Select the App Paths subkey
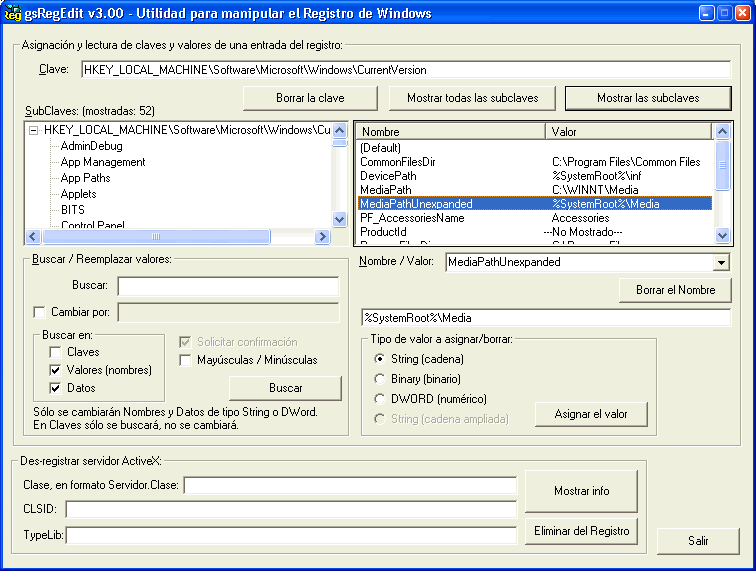The image size is (756, 571). click(85, 178)
